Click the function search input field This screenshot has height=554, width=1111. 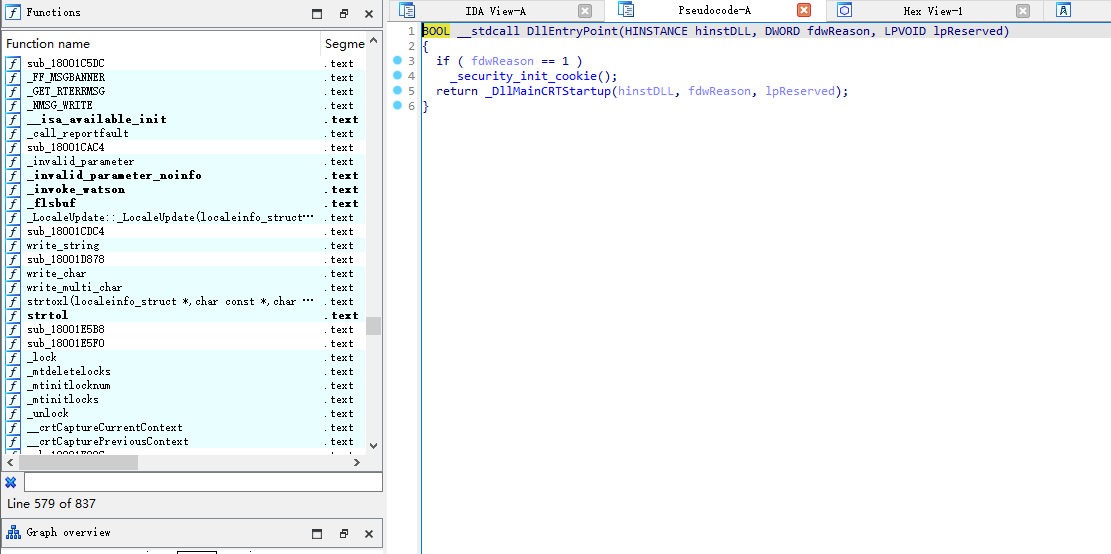(x=203, y=482)
